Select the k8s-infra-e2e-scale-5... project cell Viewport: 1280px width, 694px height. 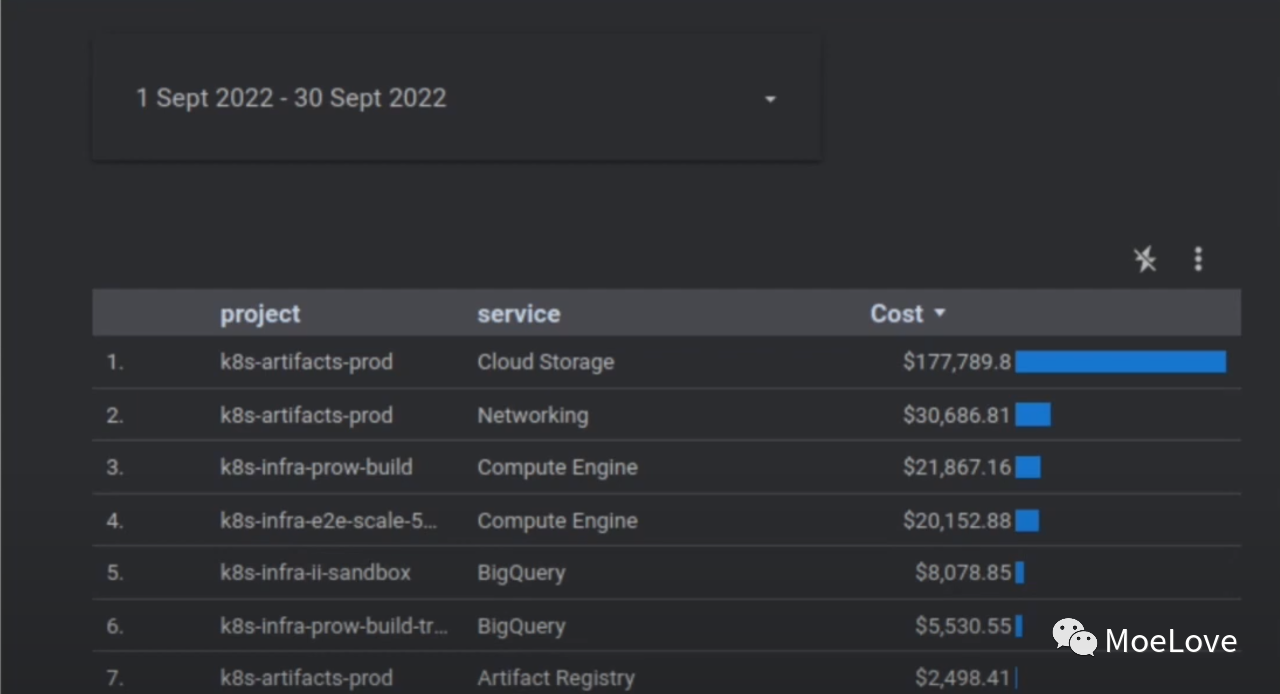pos(329,520)
